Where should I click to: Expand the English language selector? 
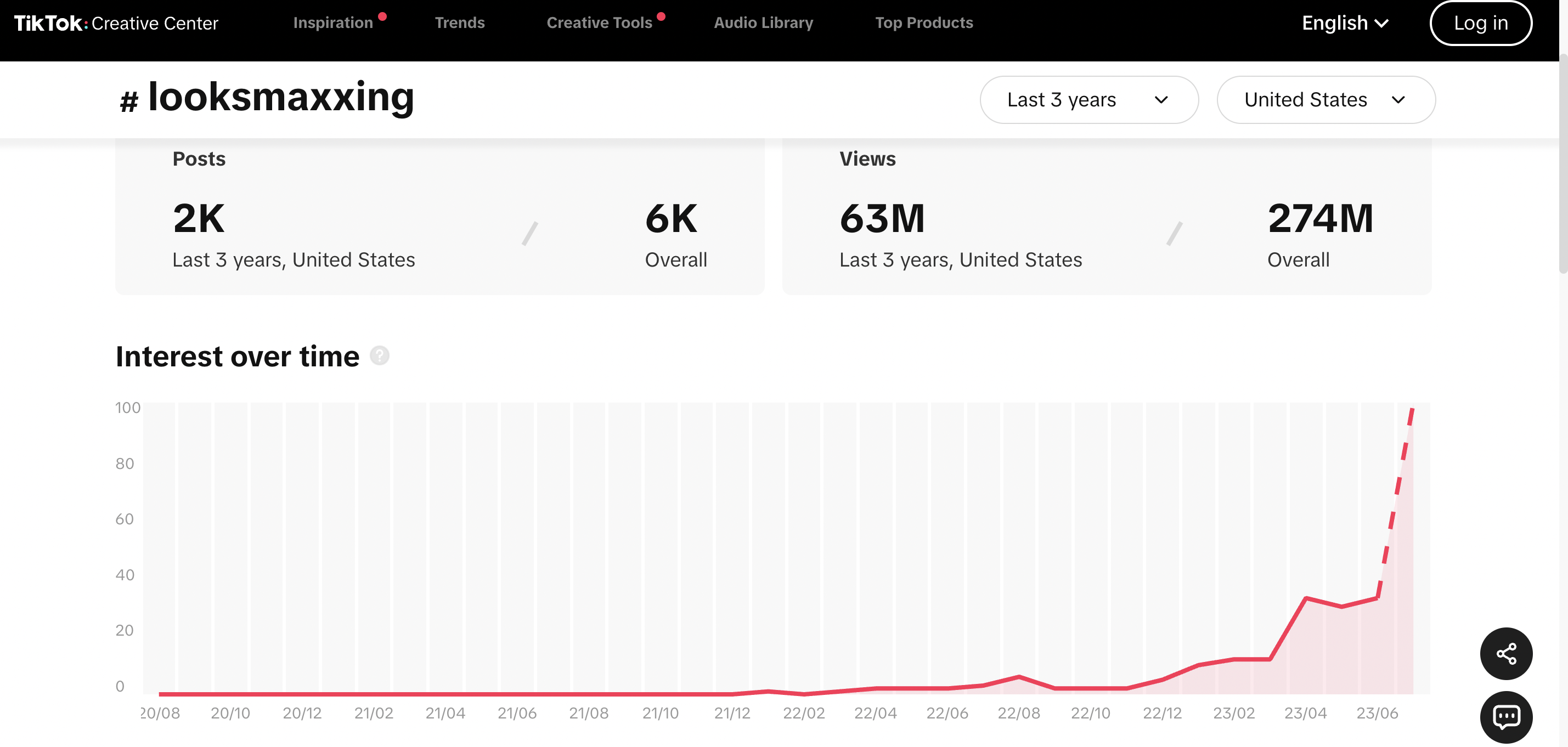click(1345, 23)
